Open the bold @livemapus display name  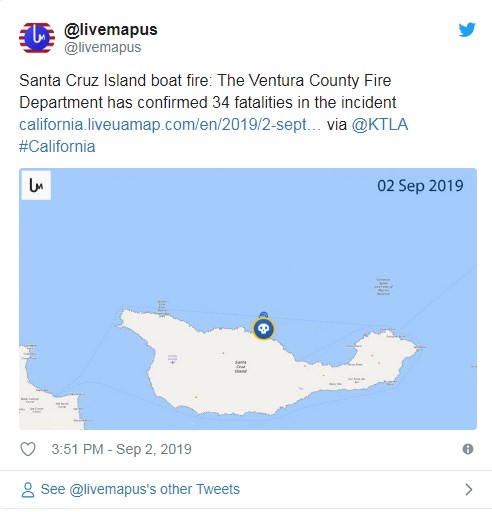[x=111, y=30]
